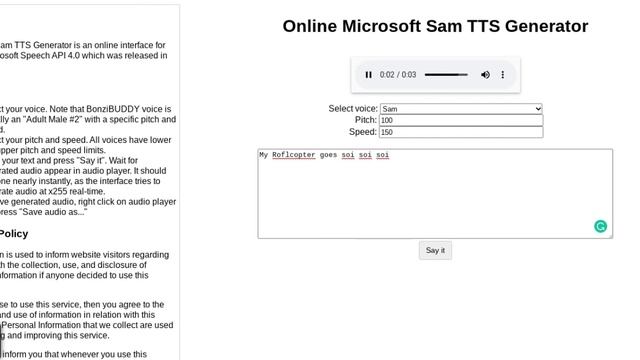Click the Policy heading in left panel
The image size is (640, 360).
click(x=13, y=233)
